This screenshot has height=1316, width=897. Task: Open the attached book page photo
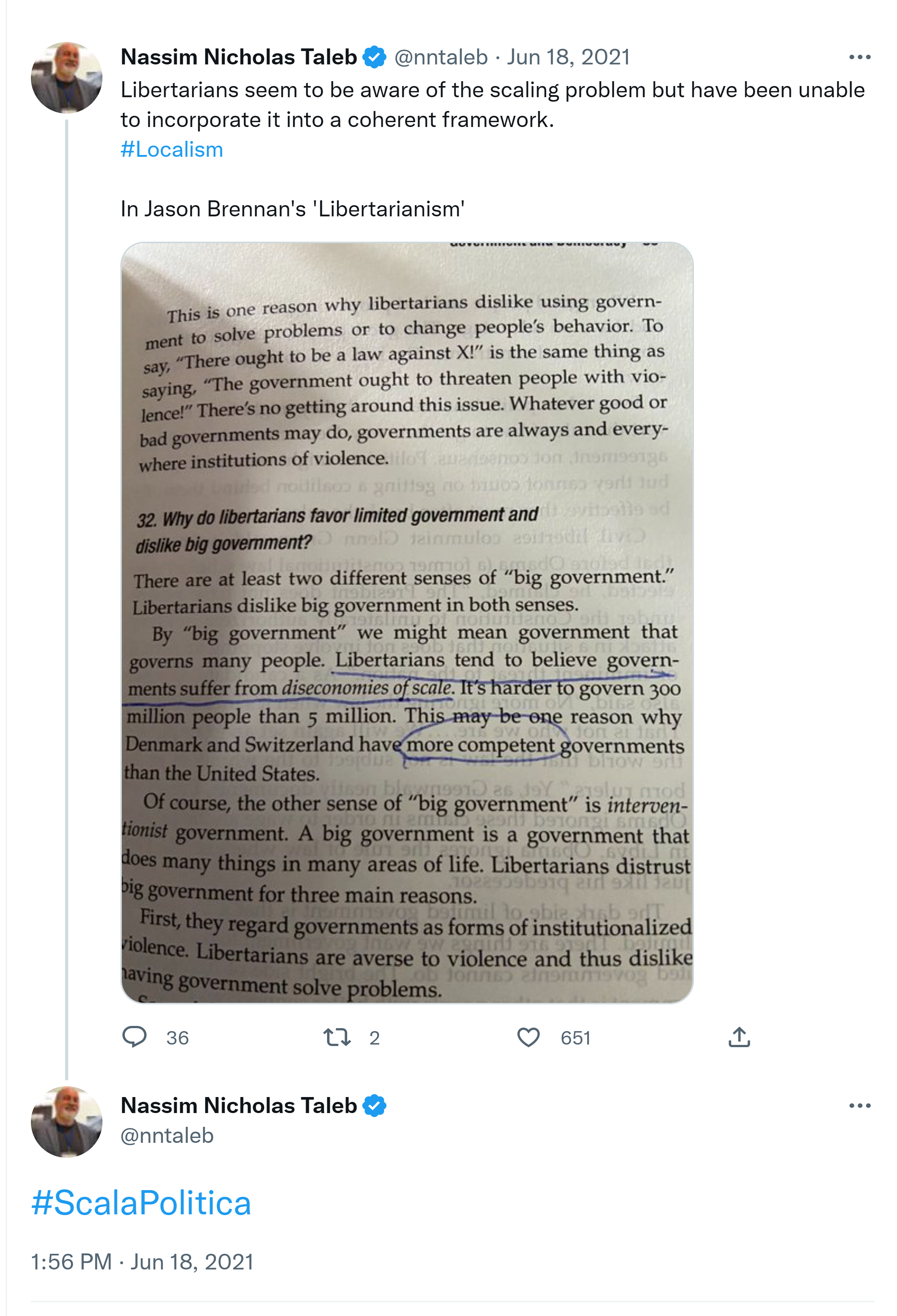click(407, 623)
